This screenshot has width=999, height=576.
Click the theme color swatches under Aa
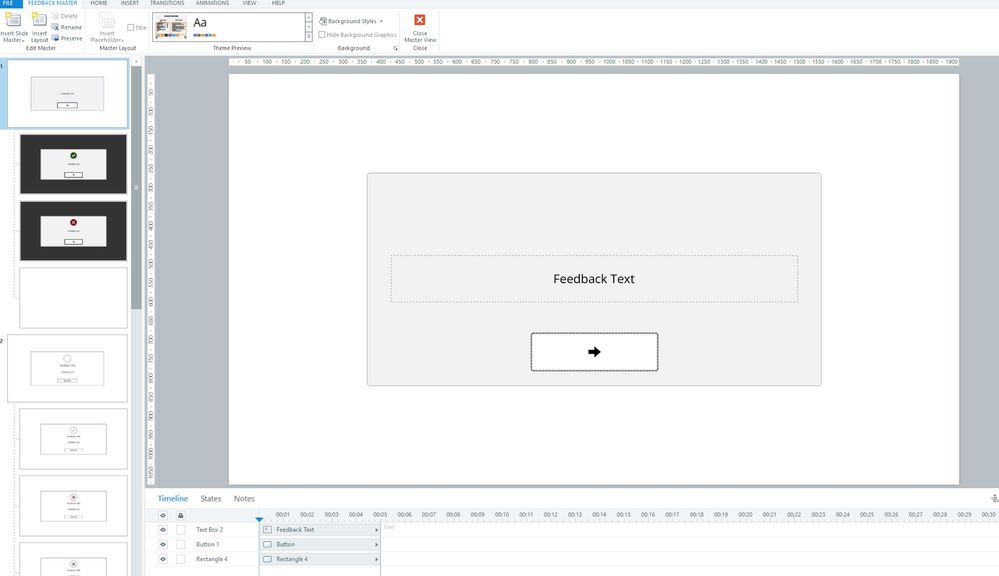coord(205,35)
